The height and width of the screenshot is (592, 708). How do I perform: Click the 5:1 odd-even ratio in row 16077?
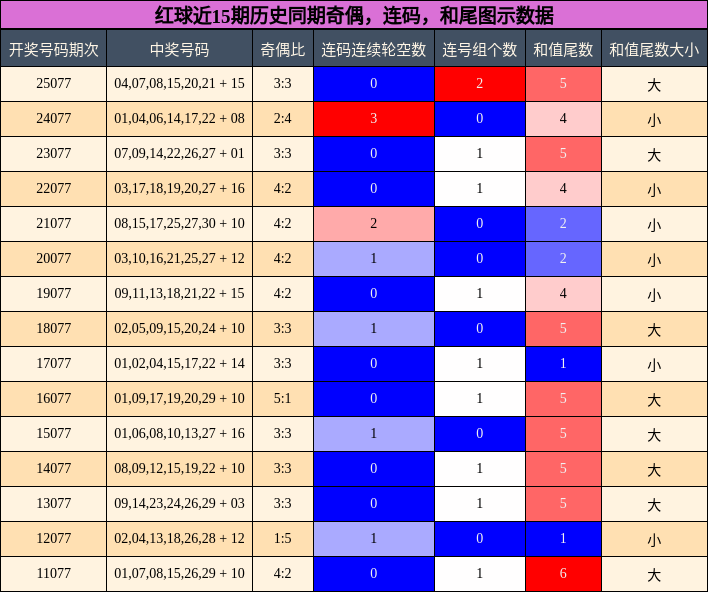[283, 399]
